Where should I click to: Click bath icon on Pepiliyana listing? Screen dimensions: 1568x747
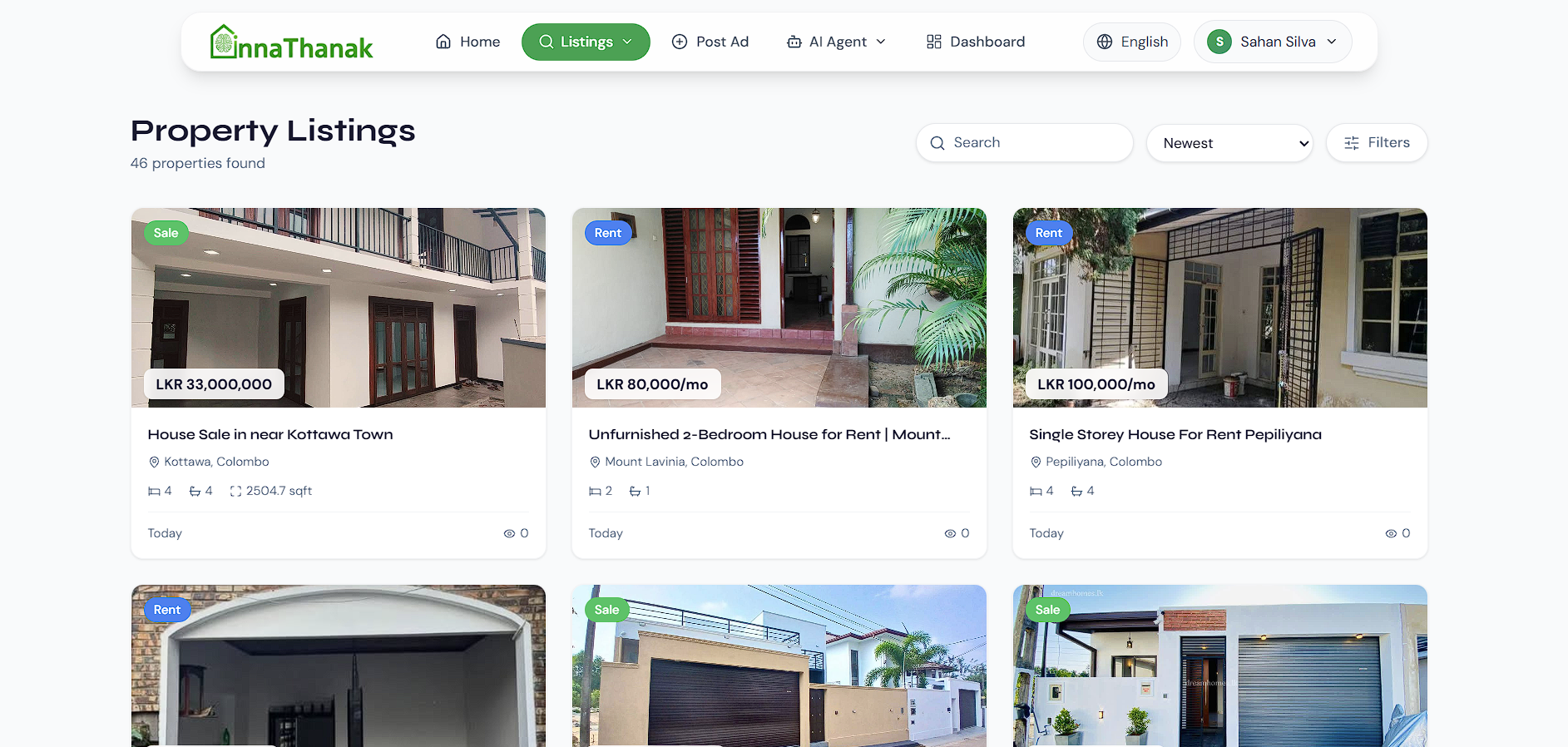tap(1076, 492)
